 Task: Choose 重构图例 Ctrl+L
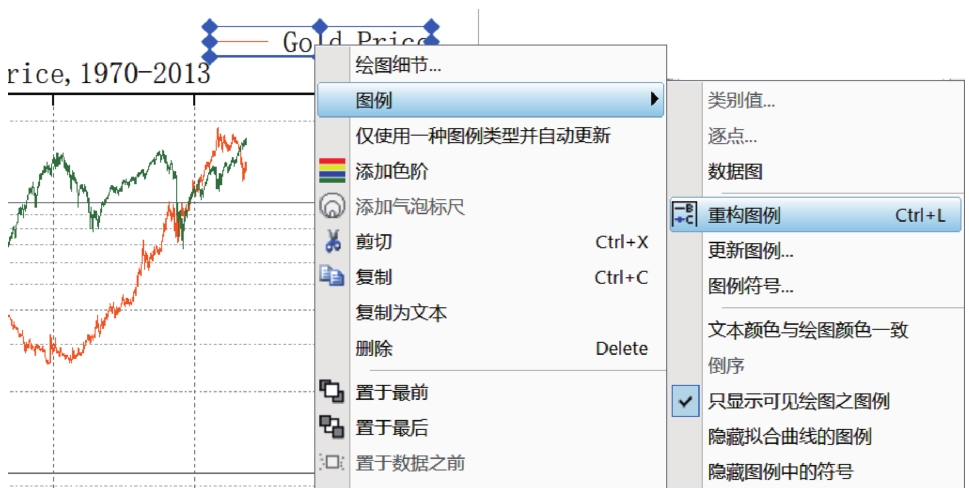[x=816, y=215]
